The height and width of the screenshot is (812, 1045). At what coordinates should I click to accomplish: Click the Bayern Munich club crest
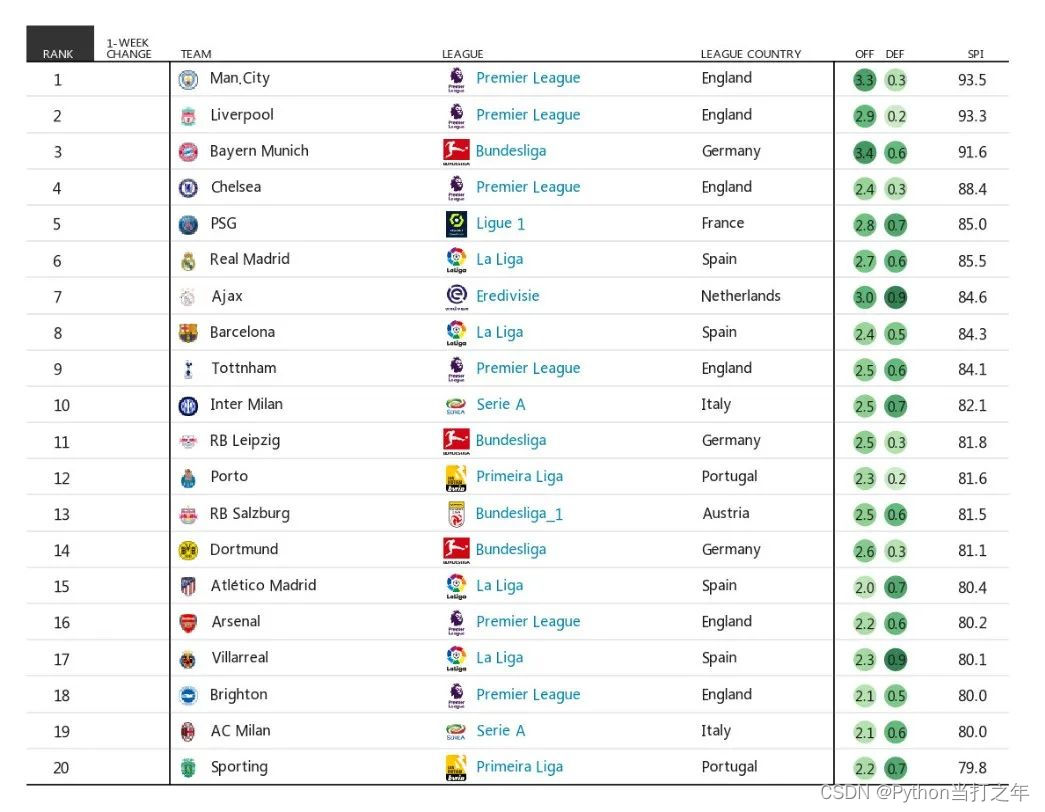(x=188, y=152)
